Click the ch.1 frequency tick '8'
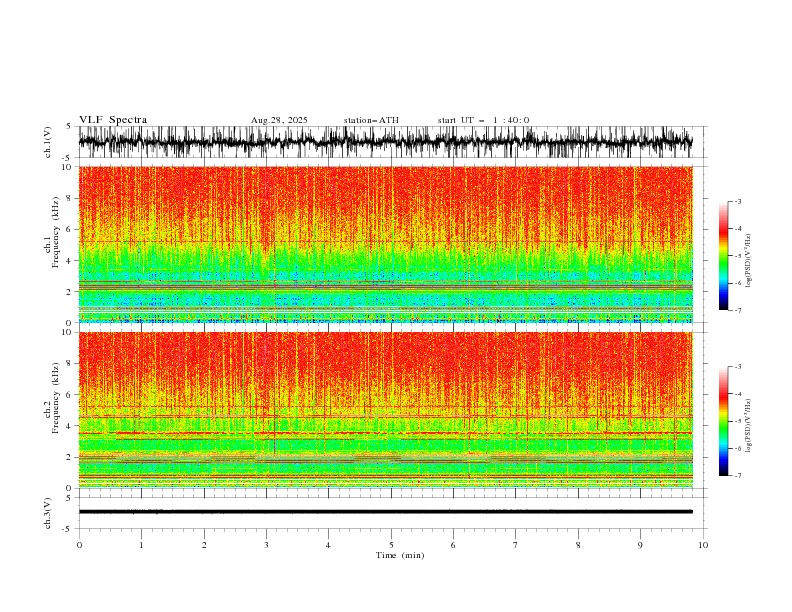This screenshot has width=792, height=612. 70,198
